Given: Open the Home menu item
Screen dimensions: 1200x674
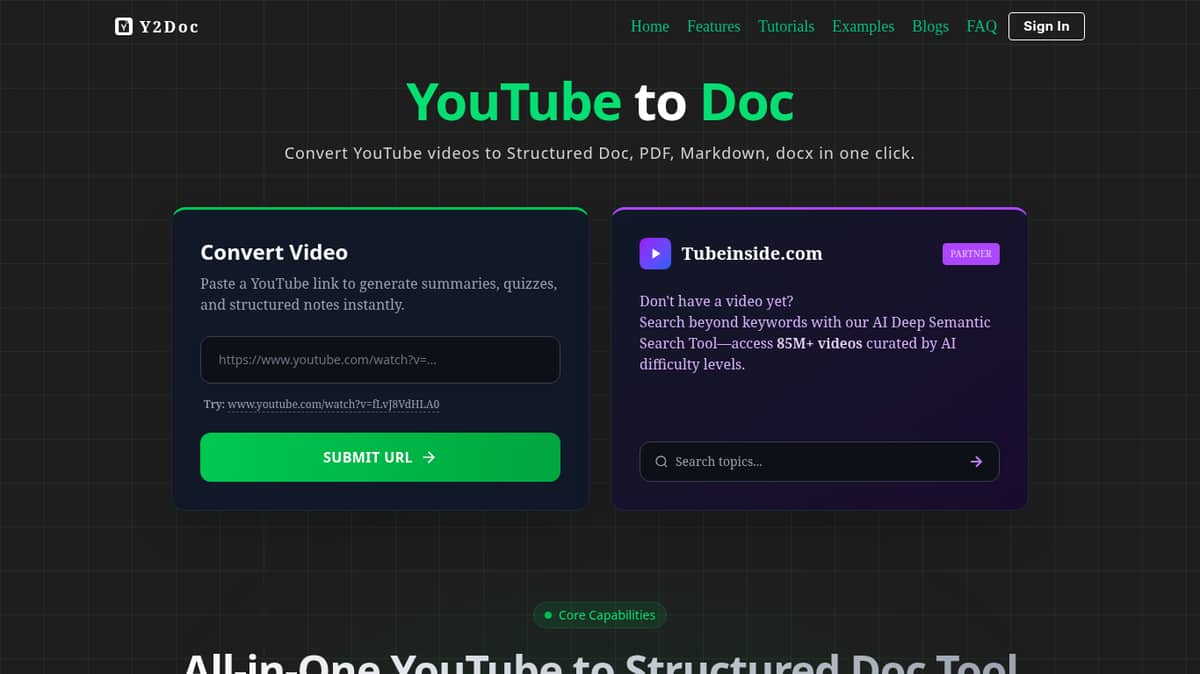Looking at the screenshot, I should pos(650,27).
